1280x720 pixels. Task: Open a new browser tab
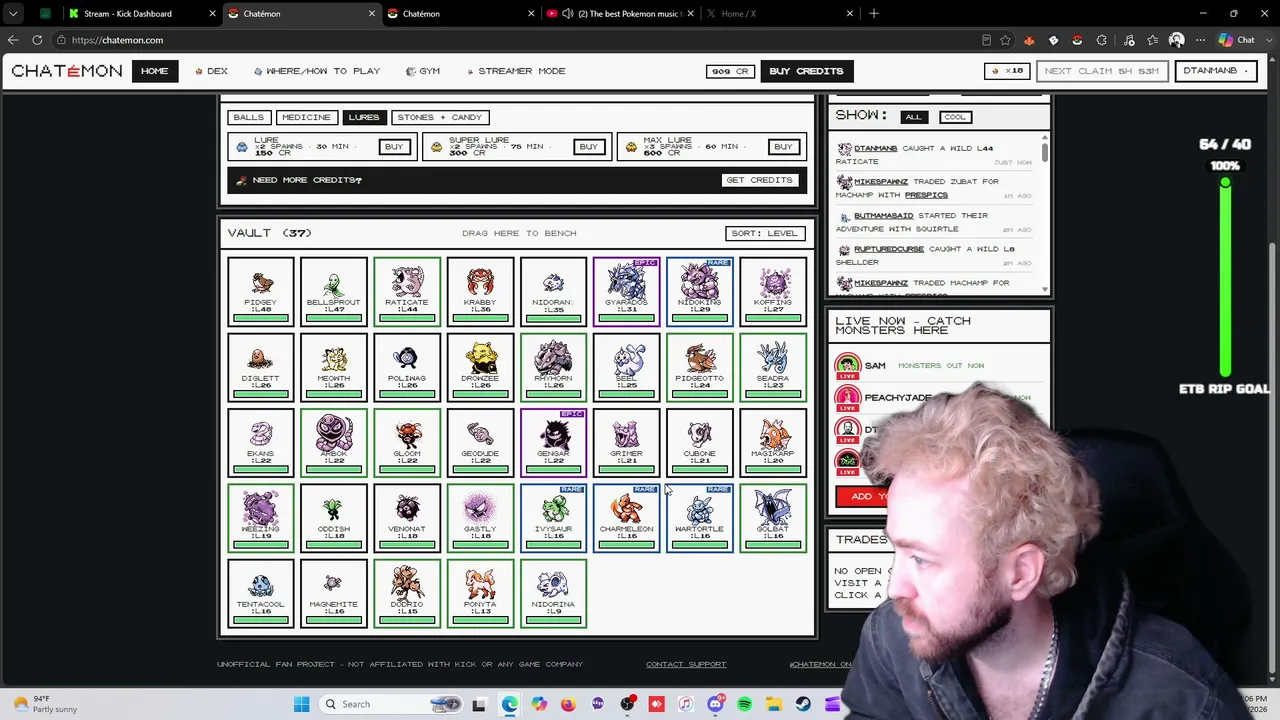[874, 14]
